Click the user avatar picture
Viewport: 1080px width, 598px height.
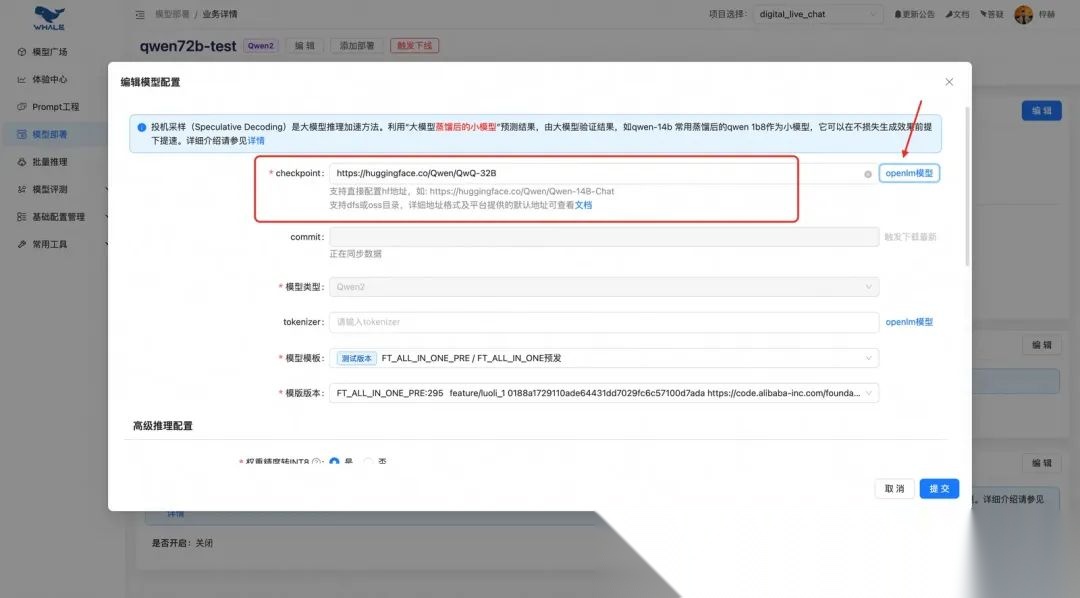tap(1024, 14)
